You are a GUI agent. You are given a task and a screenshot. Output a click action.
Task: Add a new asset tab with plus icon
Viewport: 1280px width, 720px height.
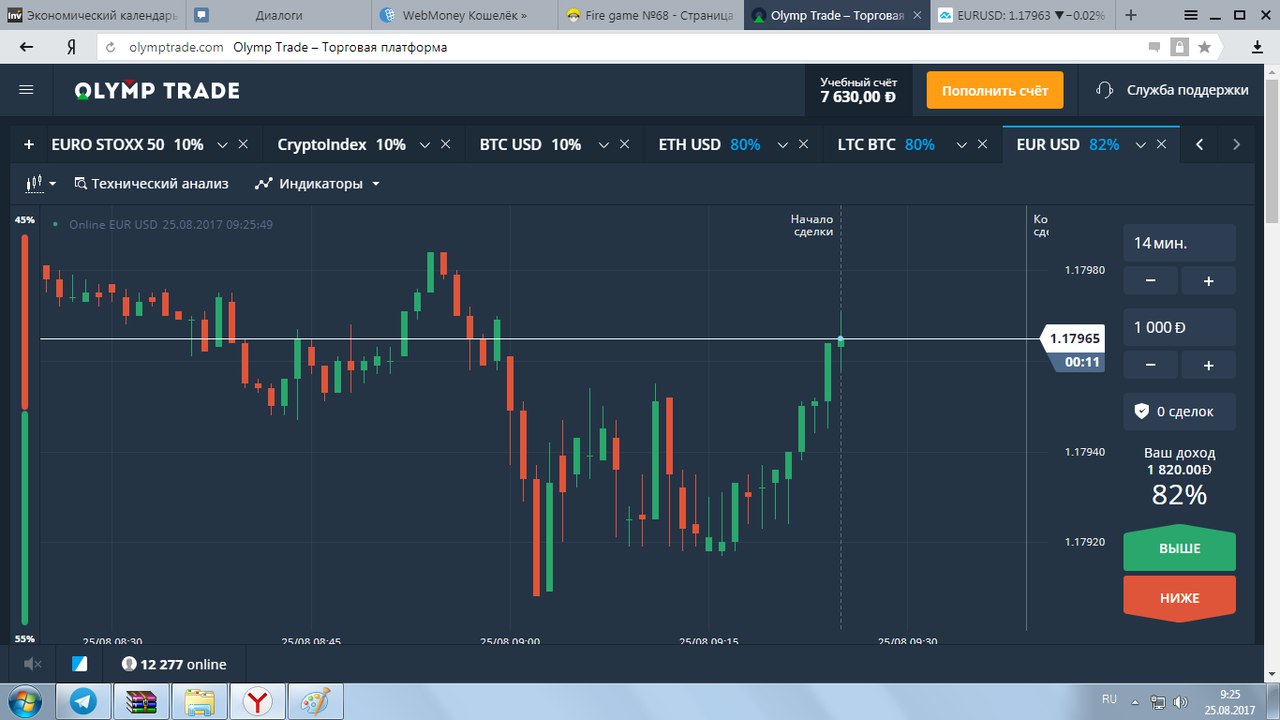29,144
